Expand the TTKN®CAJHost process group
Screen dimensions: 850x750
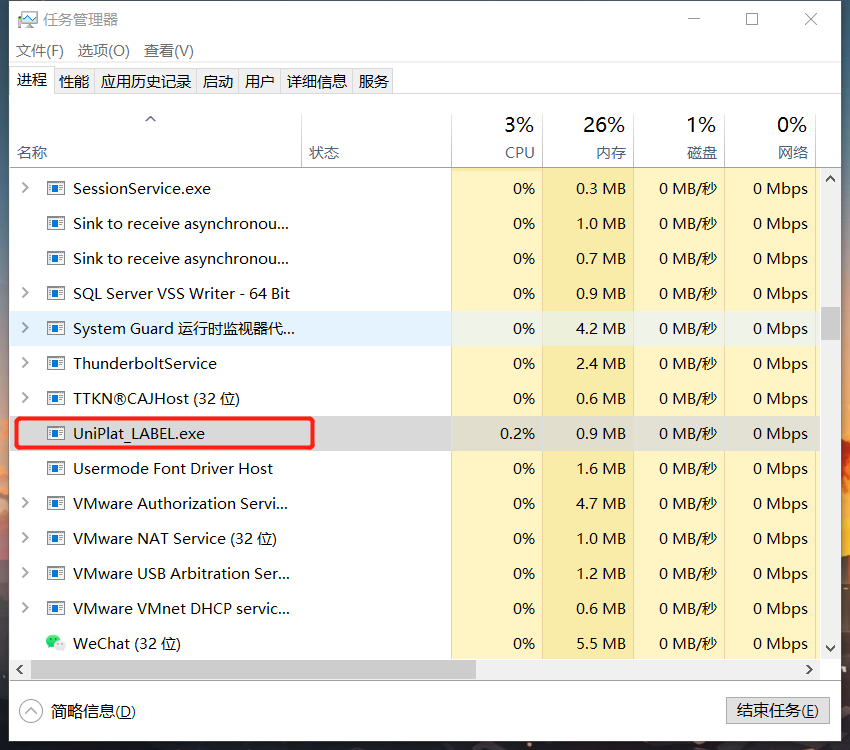[x=25, y=398]
